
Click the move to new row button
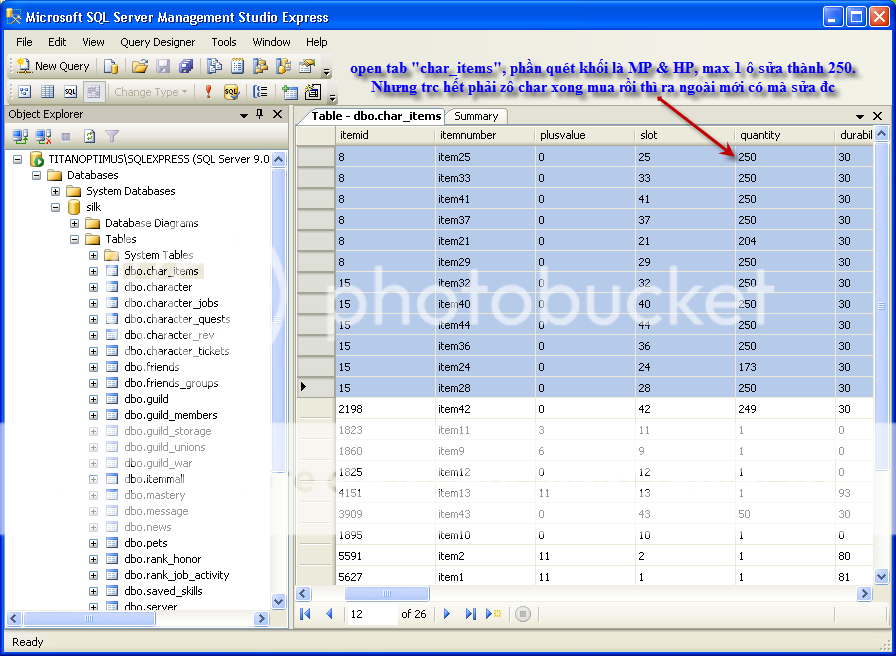tap(493, 614)
